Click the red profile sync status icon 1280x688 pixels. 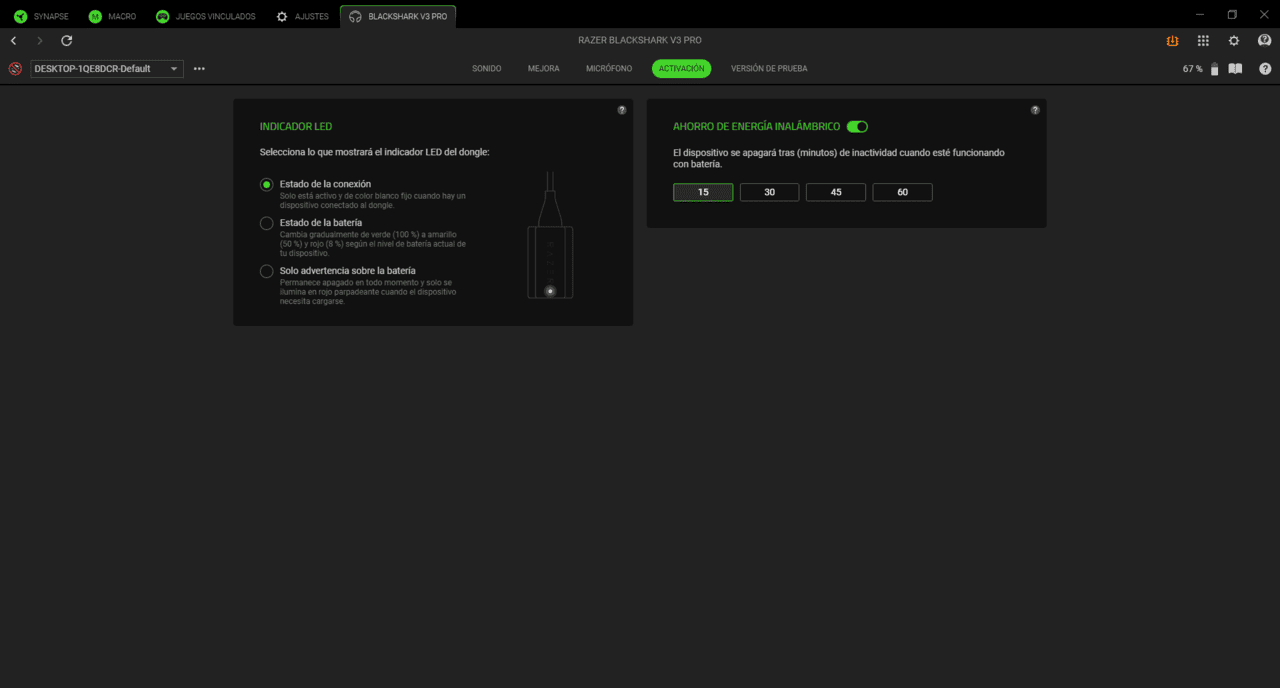tap(15, 69)
